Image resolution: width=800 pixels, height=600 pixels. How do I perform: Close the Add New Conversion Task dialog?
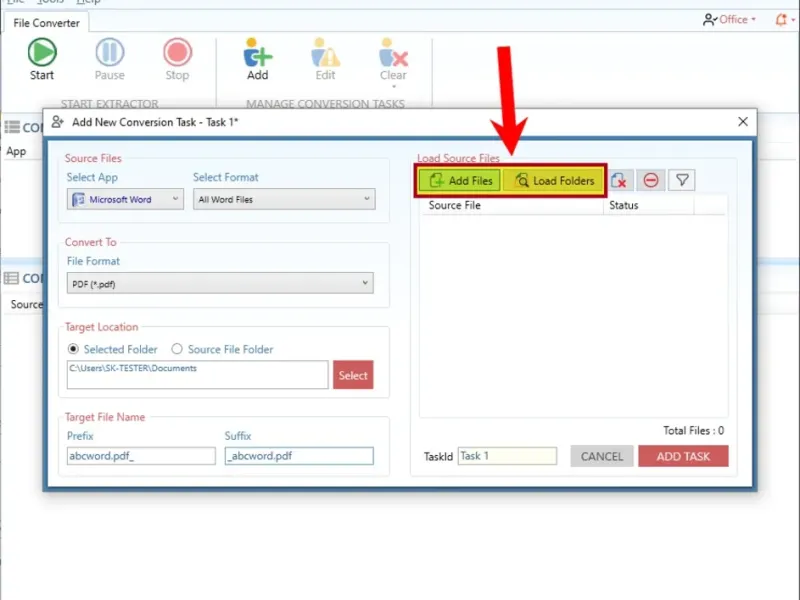click(743, 121)
